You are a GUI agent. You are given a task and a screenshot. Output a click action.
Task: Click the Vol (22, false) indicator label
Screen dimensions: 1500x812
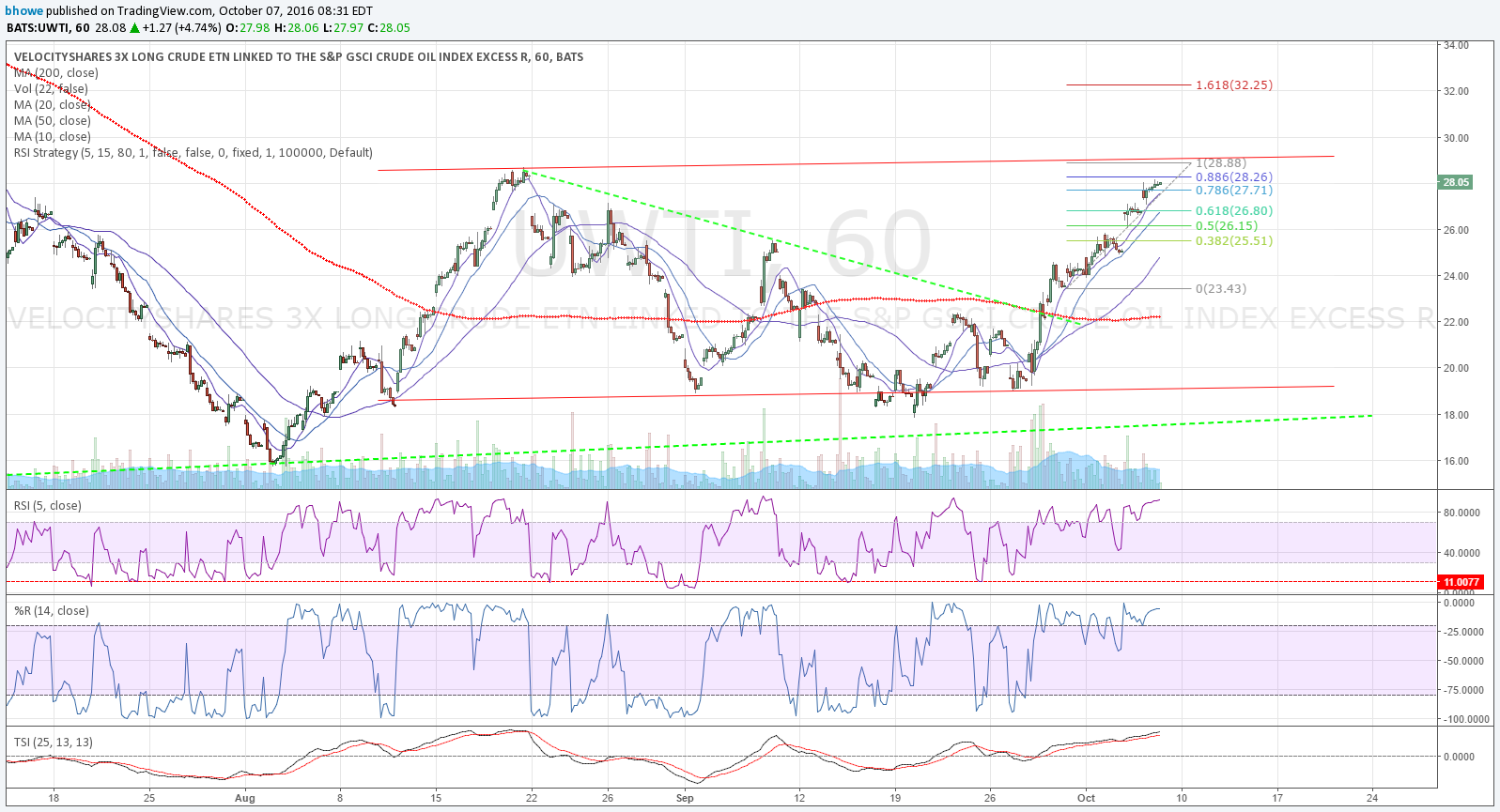[51, 89]
